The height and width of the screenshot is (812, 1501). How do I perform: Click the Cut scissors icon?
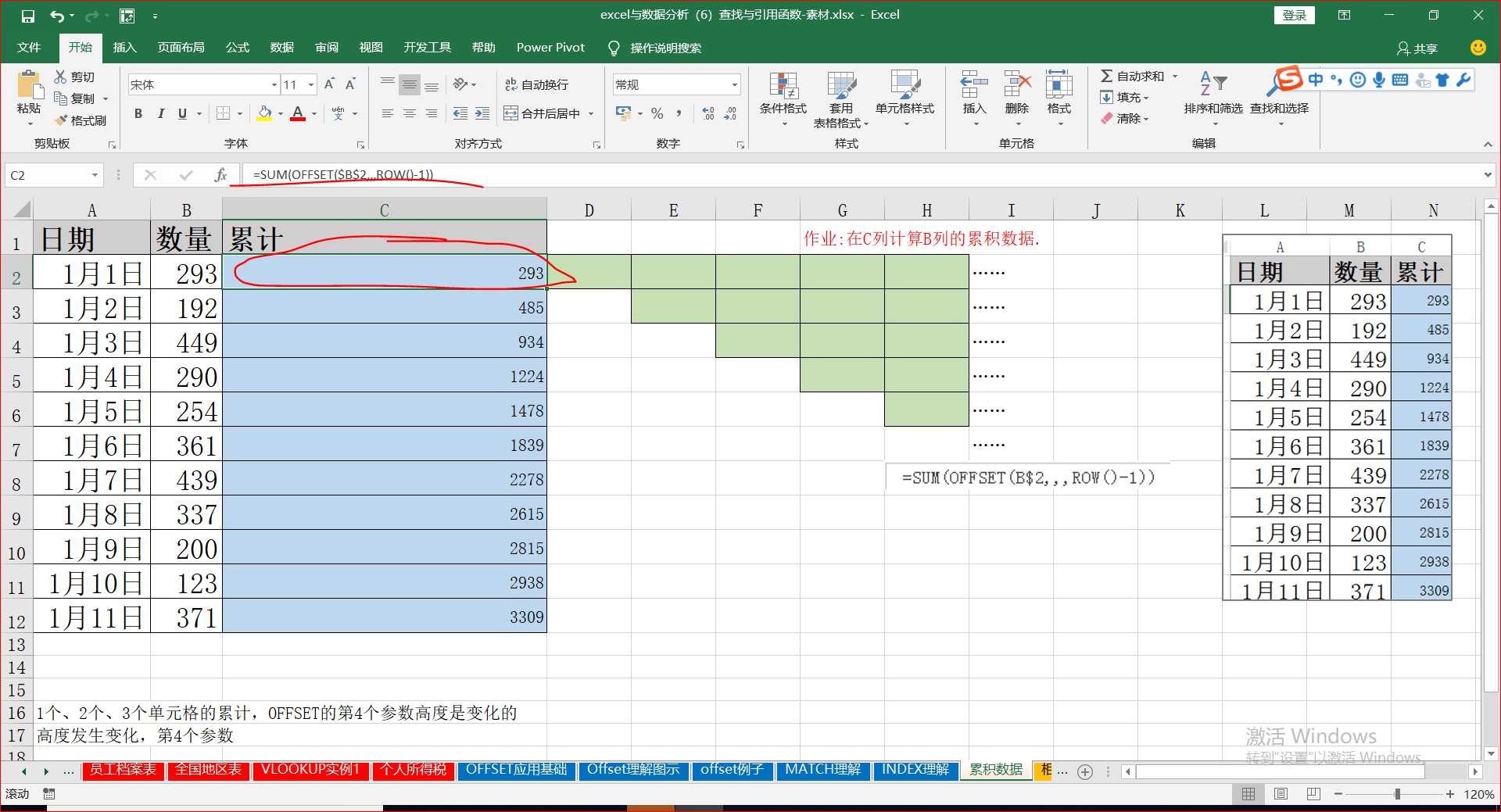(x=60, y=77)
